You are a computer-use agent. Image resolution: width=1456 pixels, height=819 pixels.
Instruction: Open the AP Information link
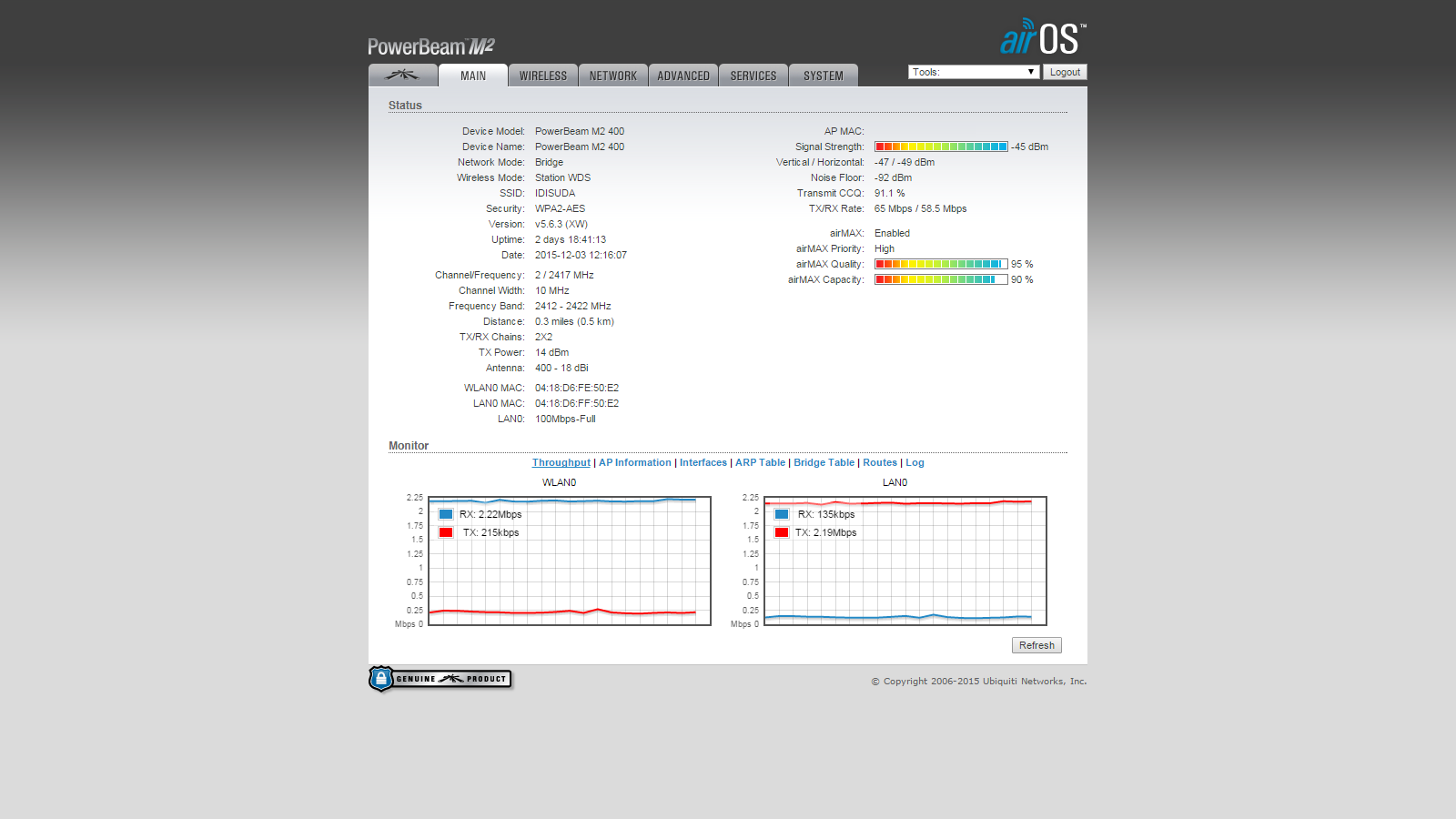pyautogui.click(x=635, y=462)
